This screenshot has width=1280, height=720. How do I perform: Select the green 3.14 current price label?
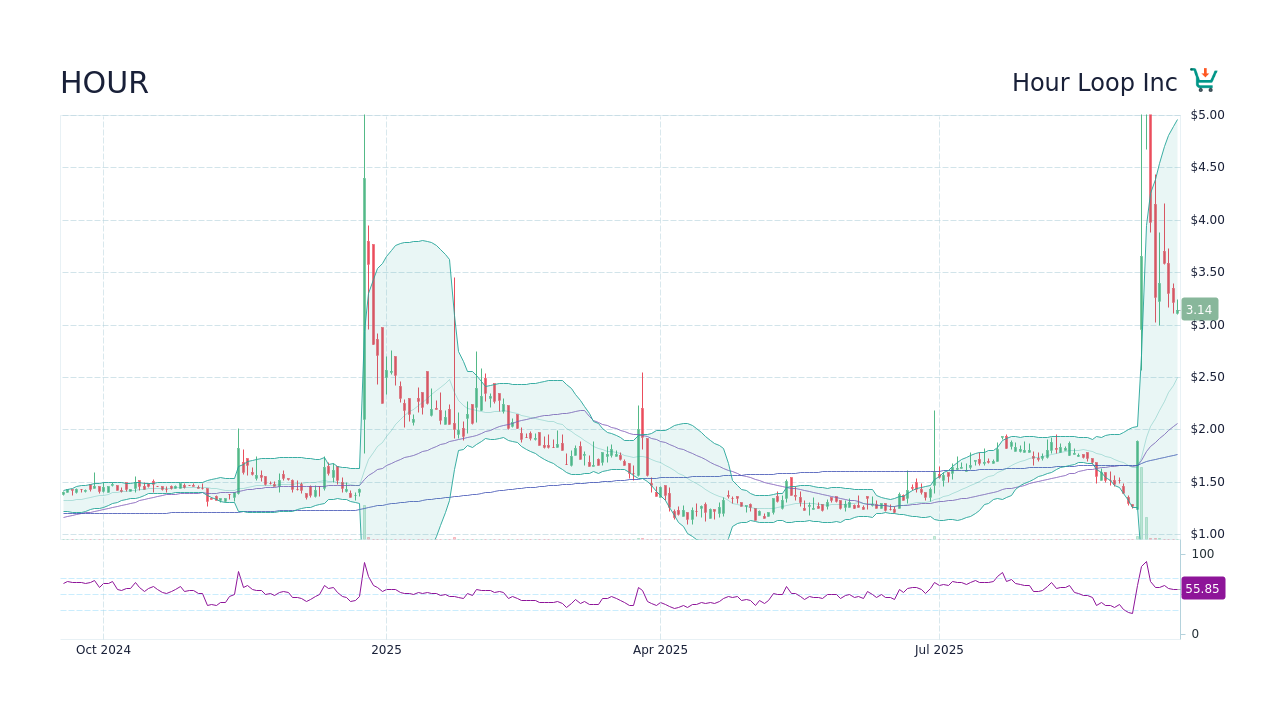(1199, 309)
